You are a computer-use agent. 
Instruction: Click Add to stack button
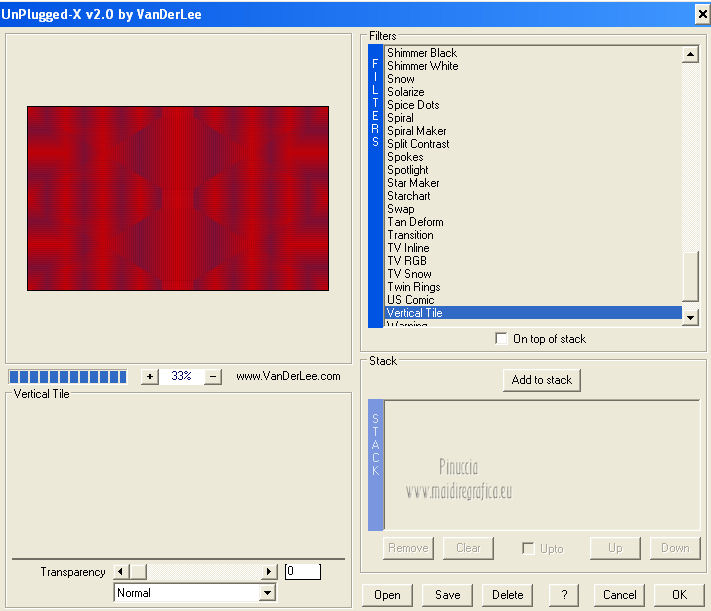coord(541,380)
